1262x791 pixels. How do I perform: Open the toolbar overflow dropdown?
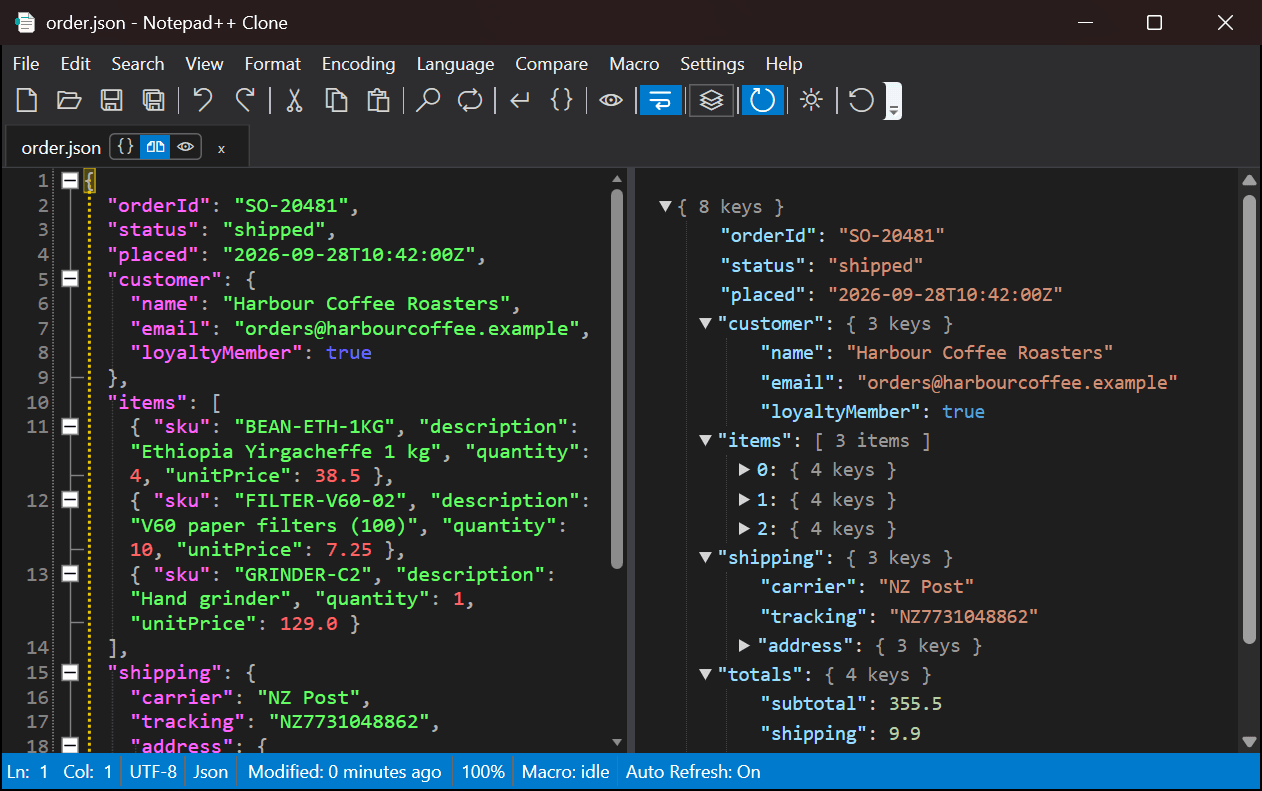pyautogui.click(x=894, y=101)
